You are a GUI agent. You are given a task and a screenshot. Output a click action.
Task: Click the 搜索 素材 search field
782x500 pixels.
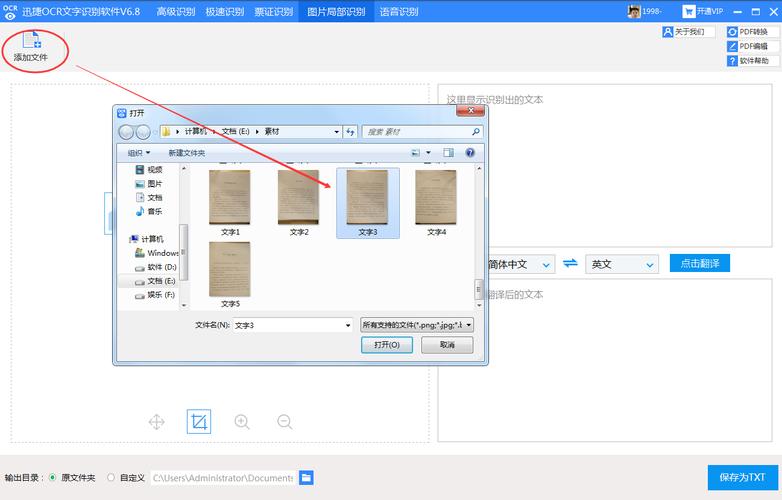coord(422,132)
